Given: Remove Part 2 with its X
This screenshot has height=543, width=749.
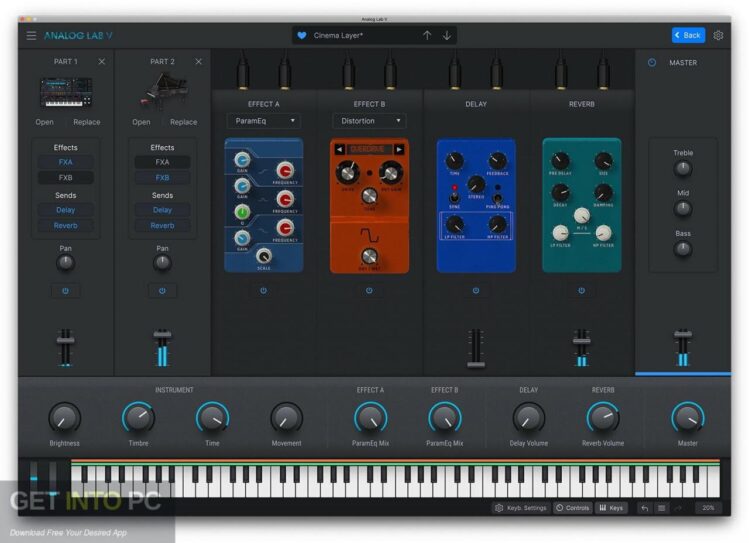Looking at the screenshot, I should click(198, 62).
